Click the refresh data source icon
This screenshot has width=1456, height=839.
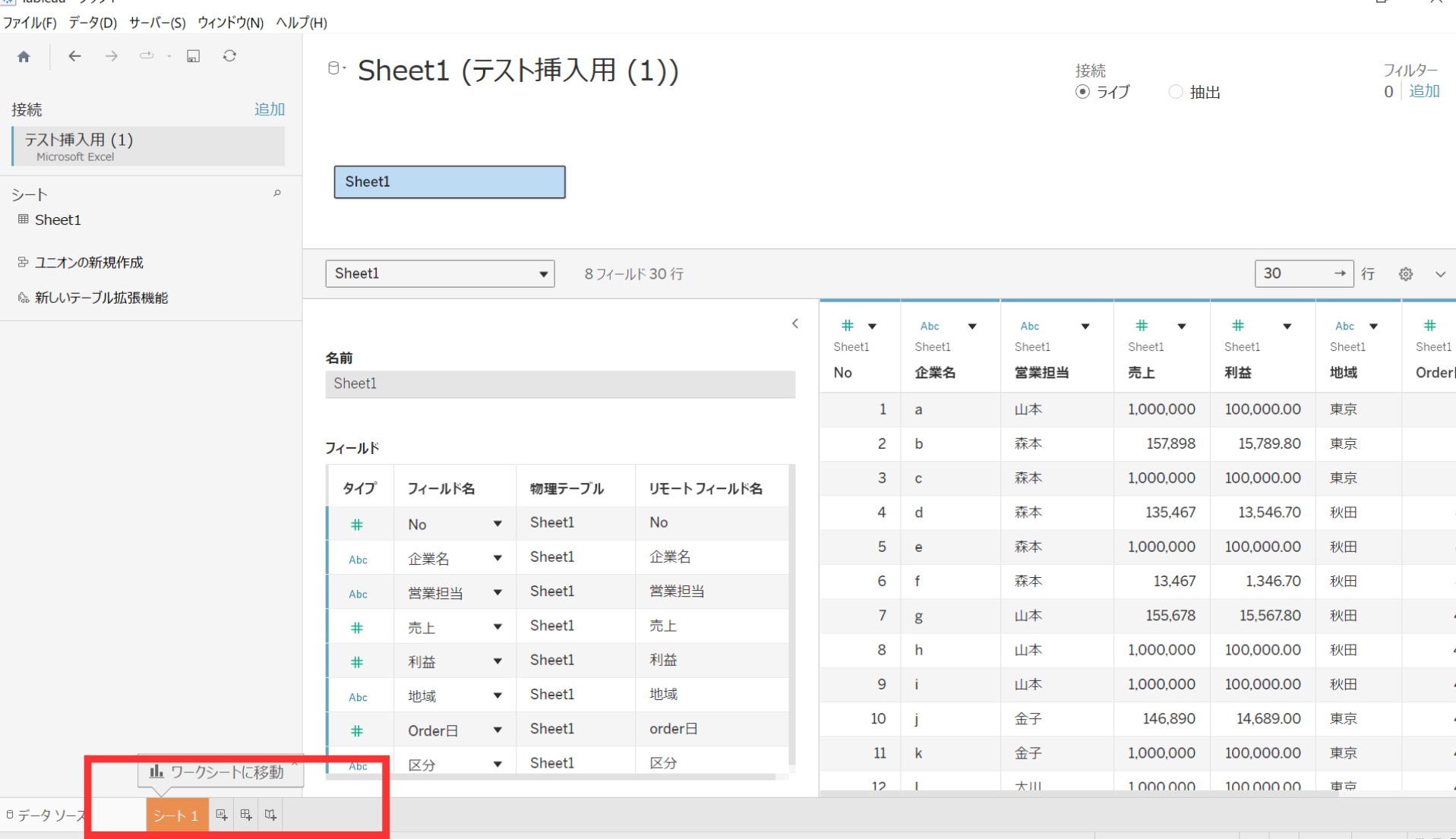point(229,56)
